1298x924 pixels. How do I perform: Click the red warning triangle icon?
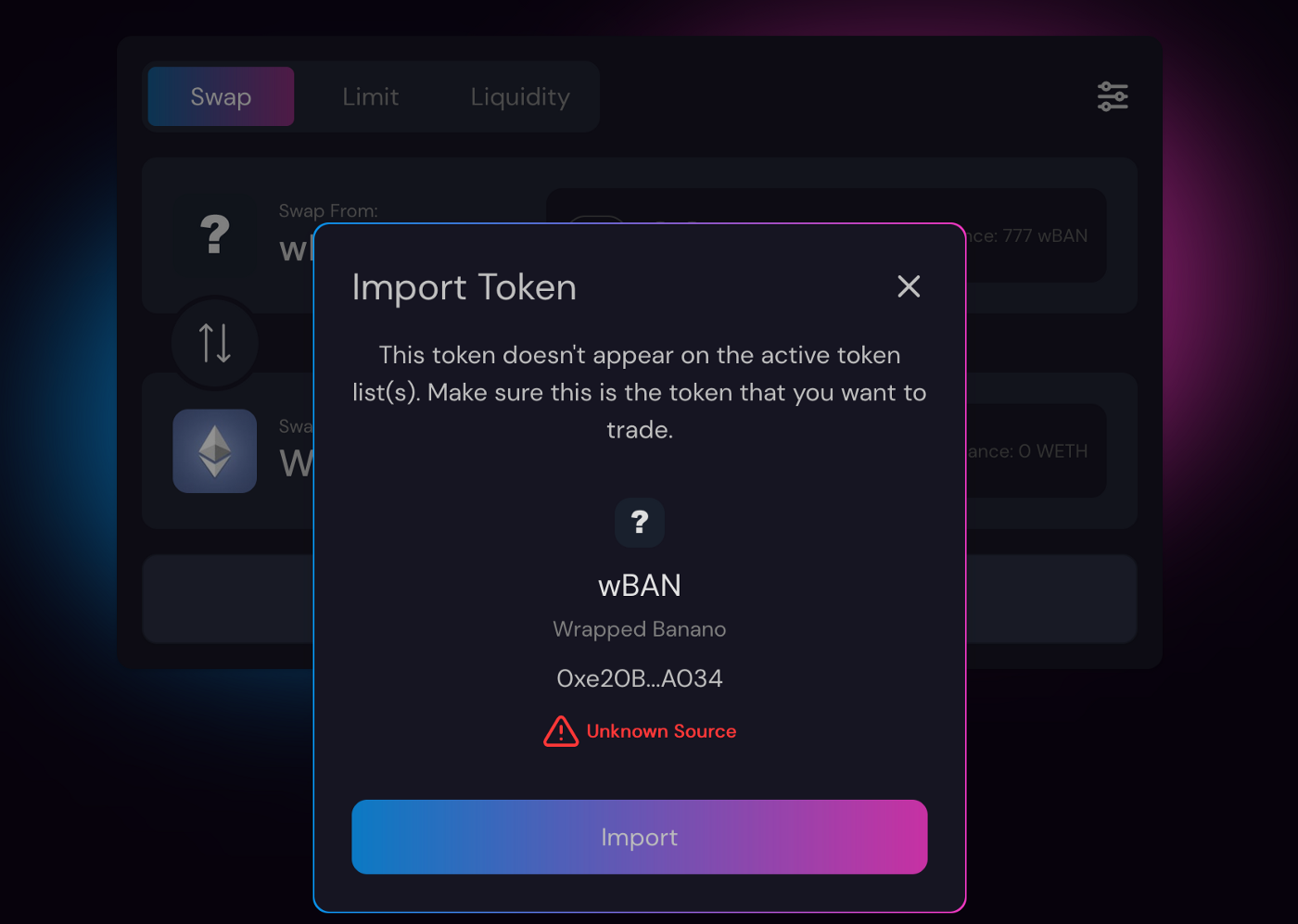pos(561,731)
